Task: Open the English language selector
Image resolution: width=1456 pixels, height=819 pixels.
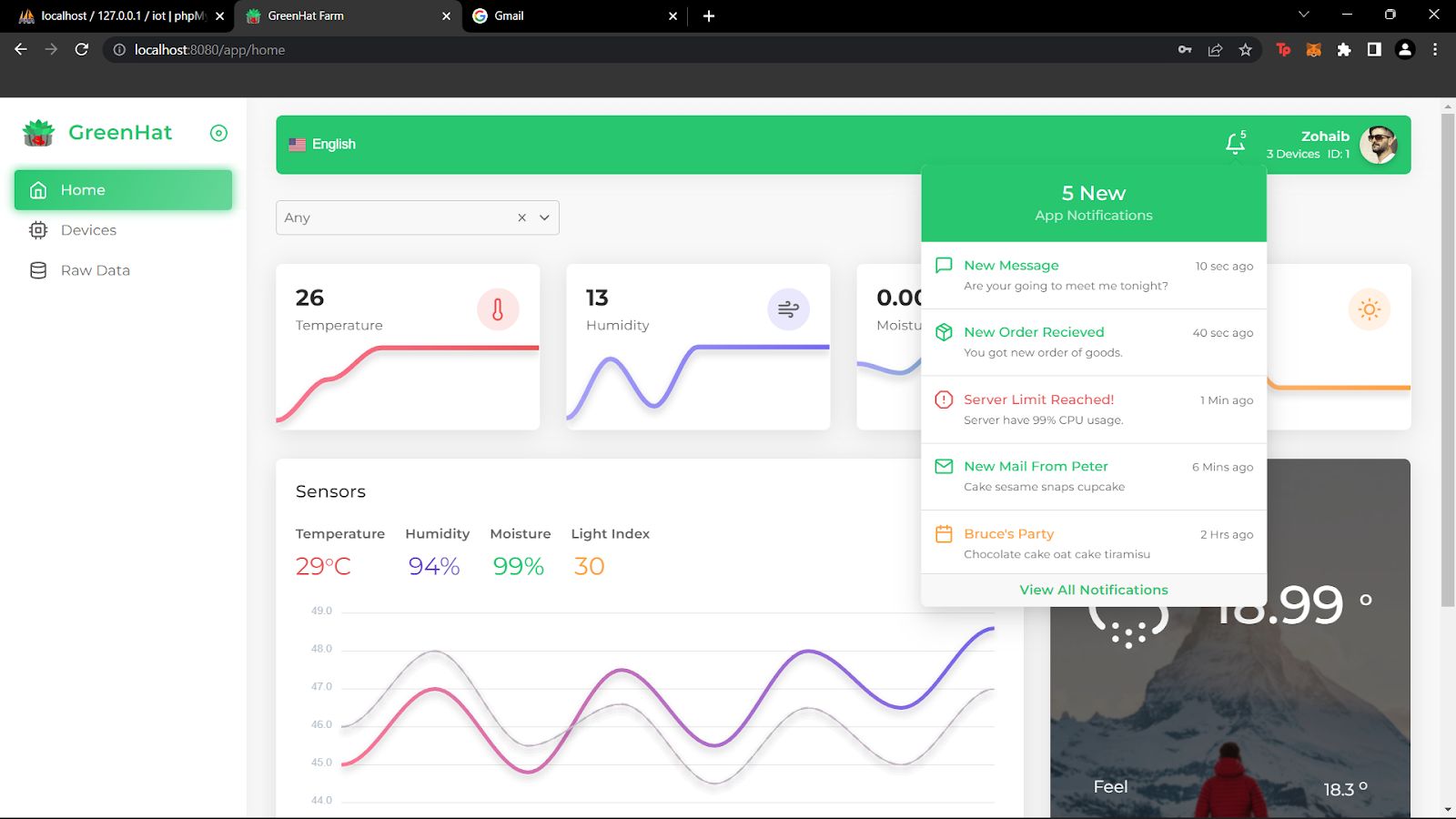Action: [x=323, y=144]
